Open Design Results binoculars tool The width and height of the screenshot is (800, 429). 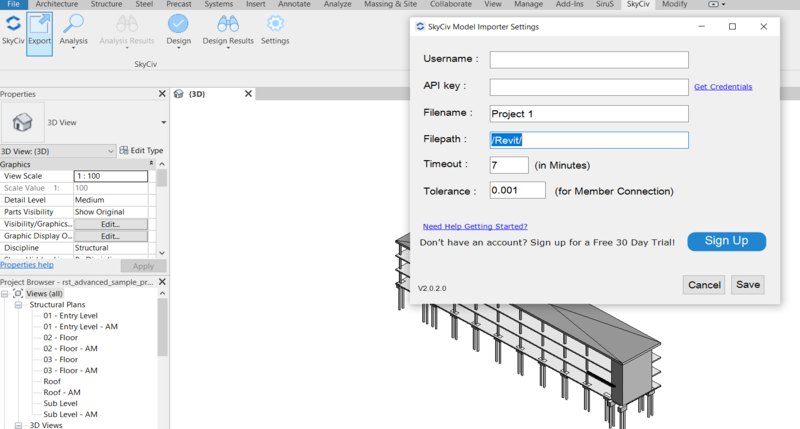[x=228, y=30]
